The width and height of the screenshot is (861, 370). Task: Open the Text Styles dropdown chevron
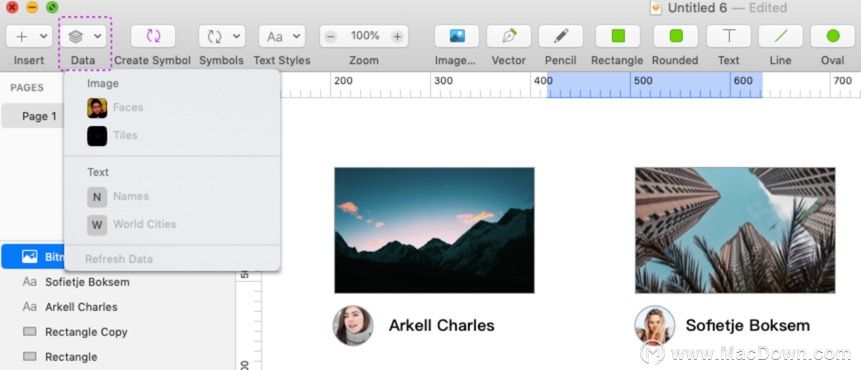[297, 37]
